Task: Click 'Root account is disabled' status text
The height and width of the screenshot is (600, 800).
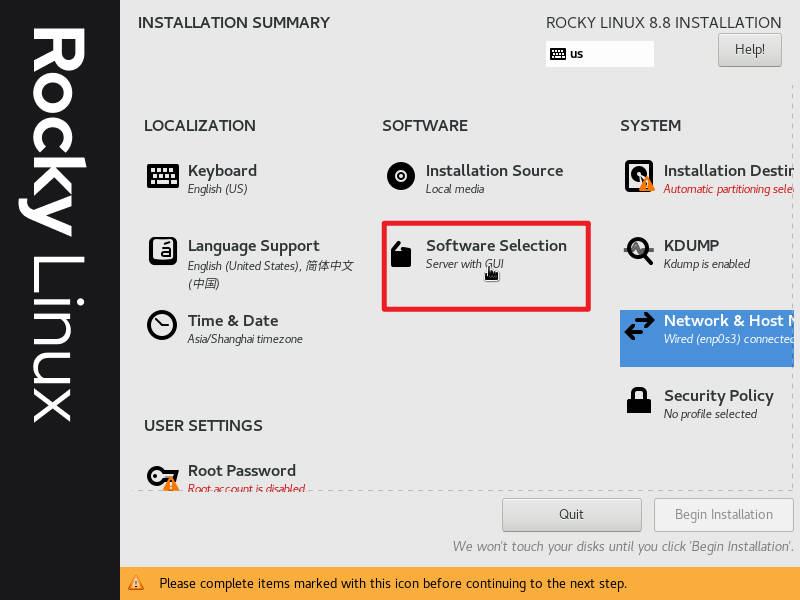Action: 246,487
